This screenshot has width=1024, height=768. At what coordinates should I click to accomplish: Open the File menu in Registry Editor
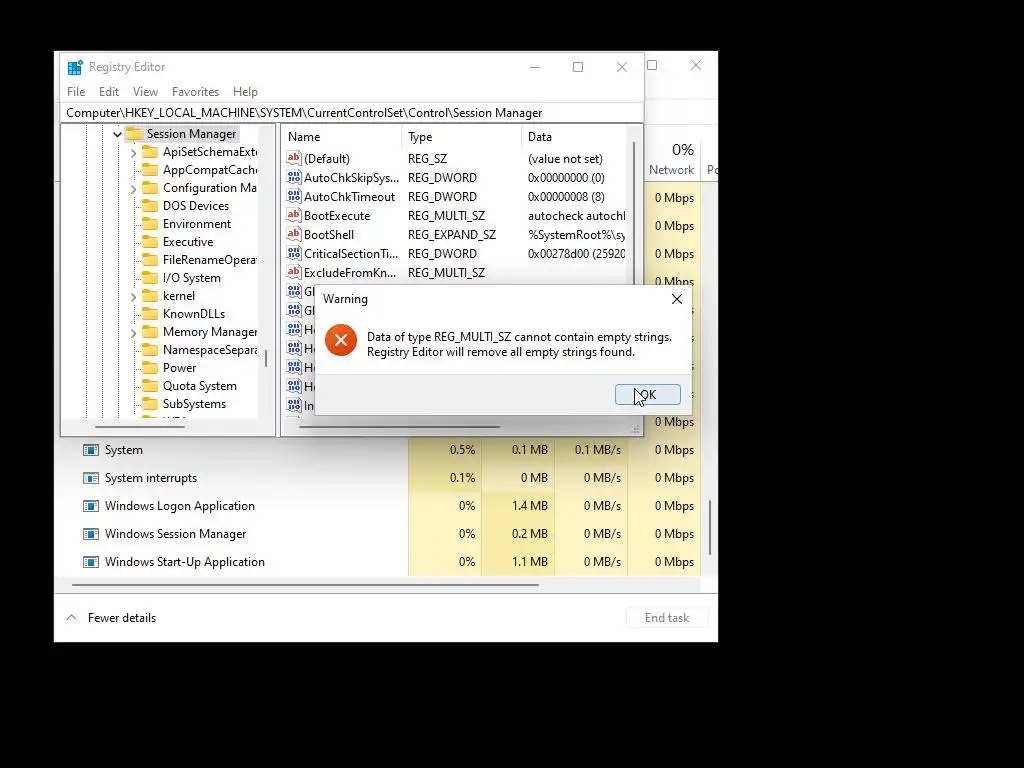(76, 91)
